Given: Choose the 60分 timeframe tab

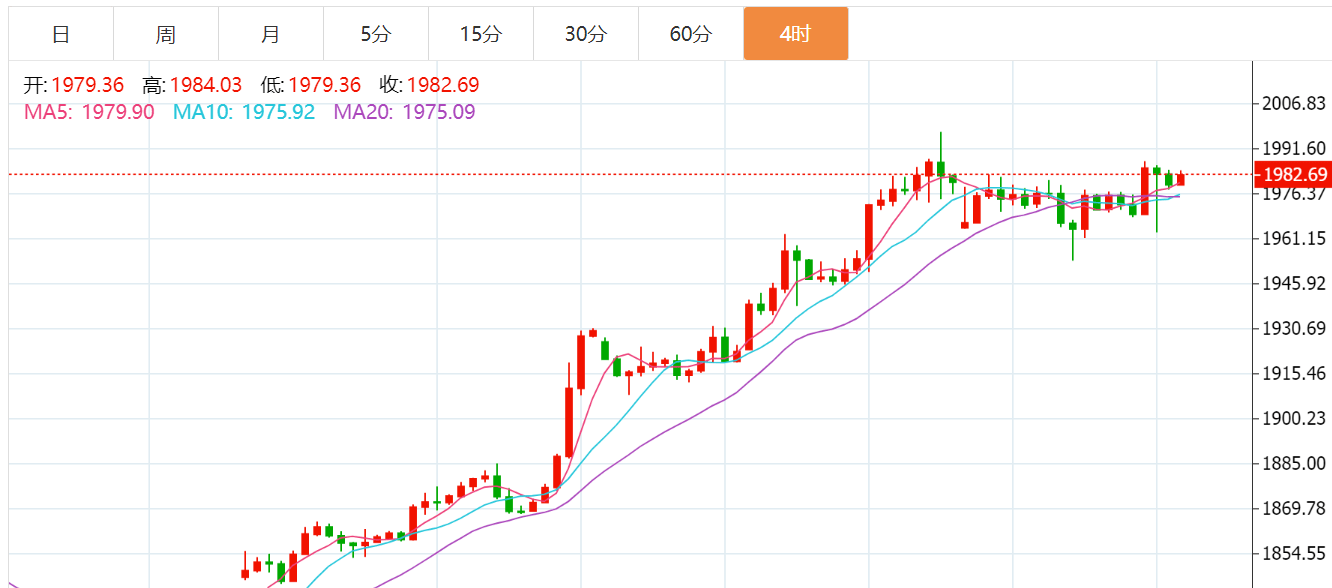Looking at the screenshot, I should (690, 34).
